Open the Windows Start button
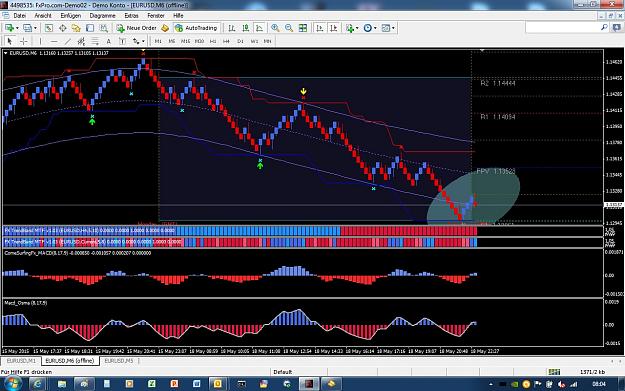625x391 pixels. pyautogui.click(x=12, y=384)
